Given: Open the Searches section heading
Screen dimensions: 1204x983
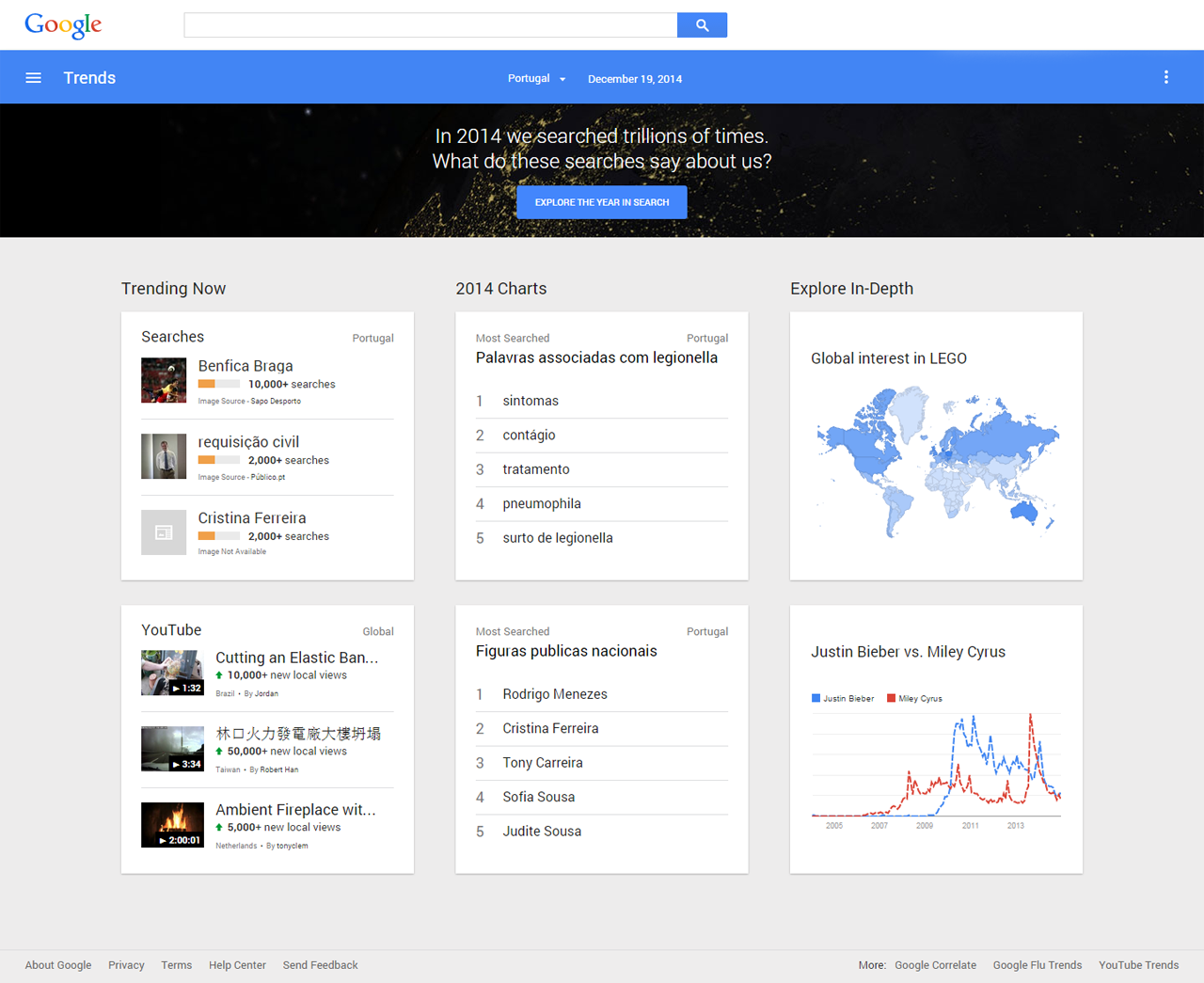Looking at the screenshot, I should (172, 337).
